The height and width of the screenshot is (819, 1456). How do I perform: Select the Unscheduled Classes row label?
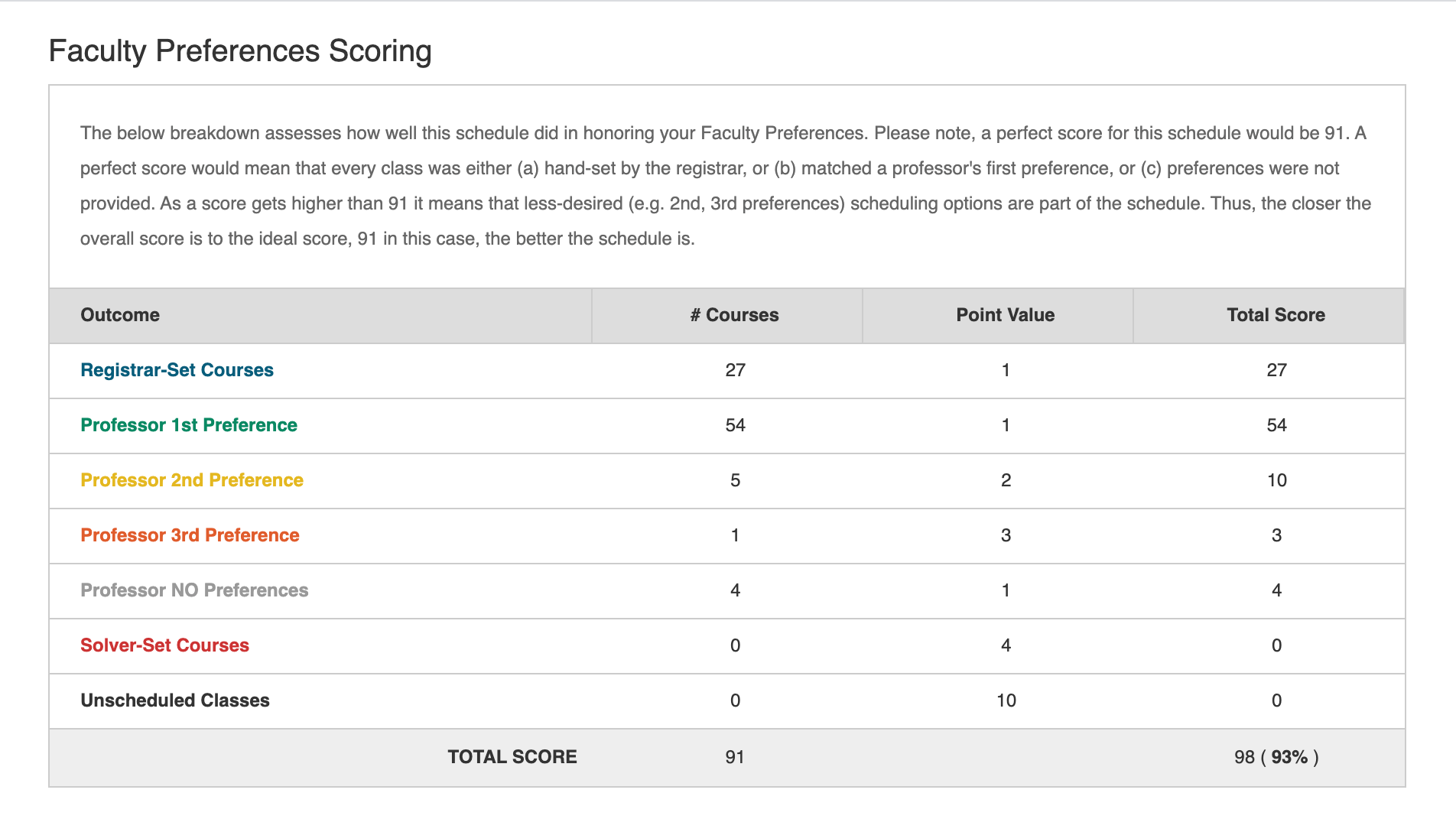point(175,700)
